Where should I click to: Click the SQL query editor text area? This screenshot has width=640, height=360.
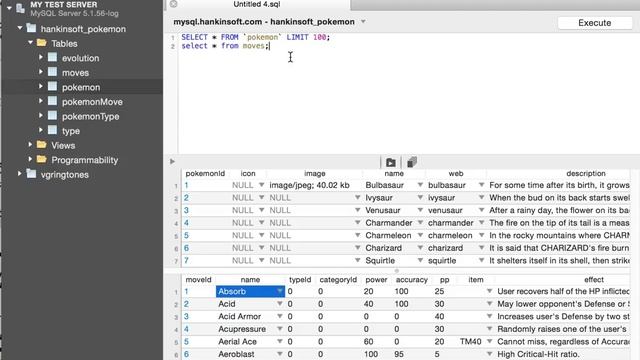pos(408,94)
